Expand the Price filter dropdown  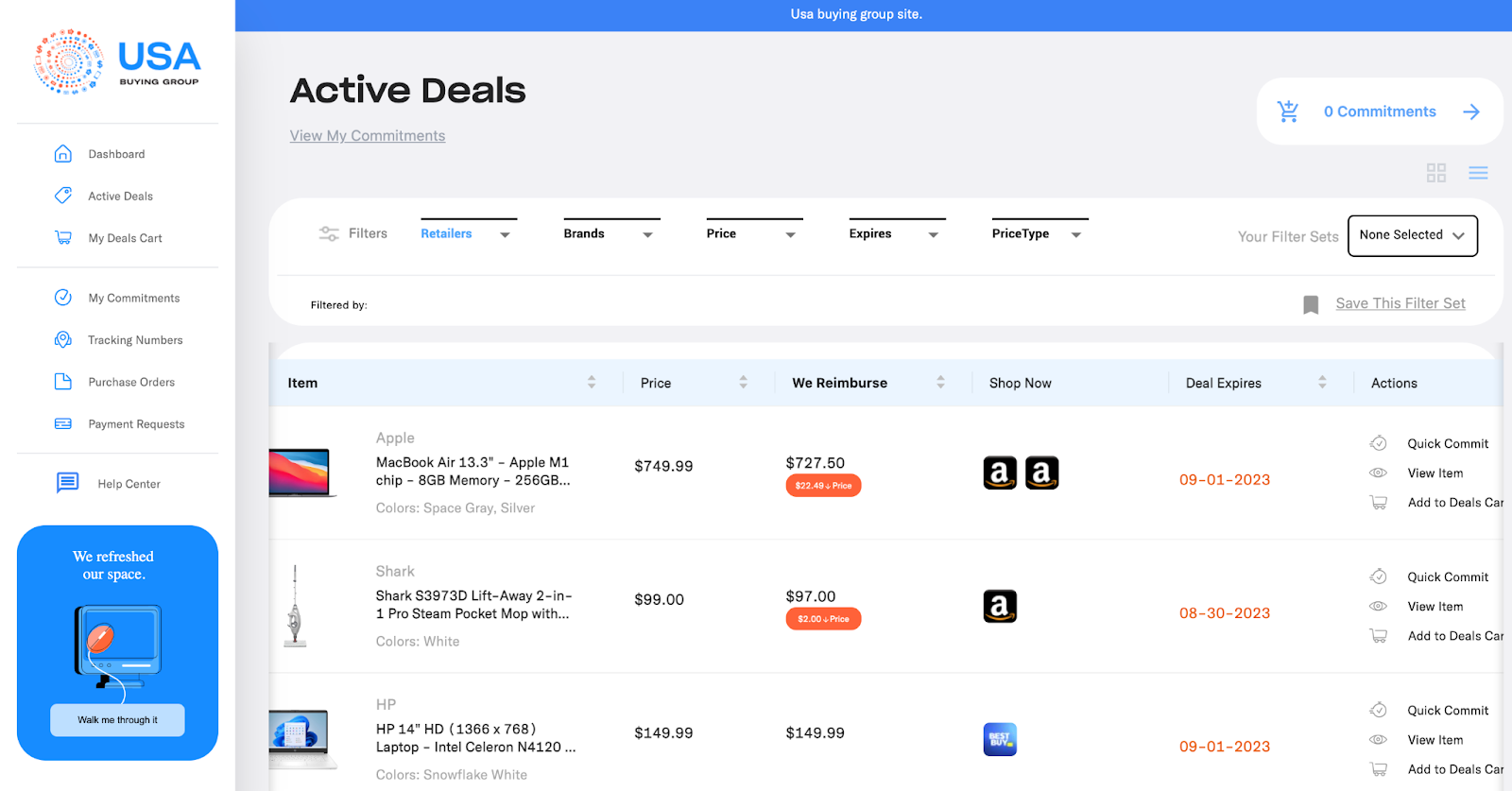[x=754, y=233]
